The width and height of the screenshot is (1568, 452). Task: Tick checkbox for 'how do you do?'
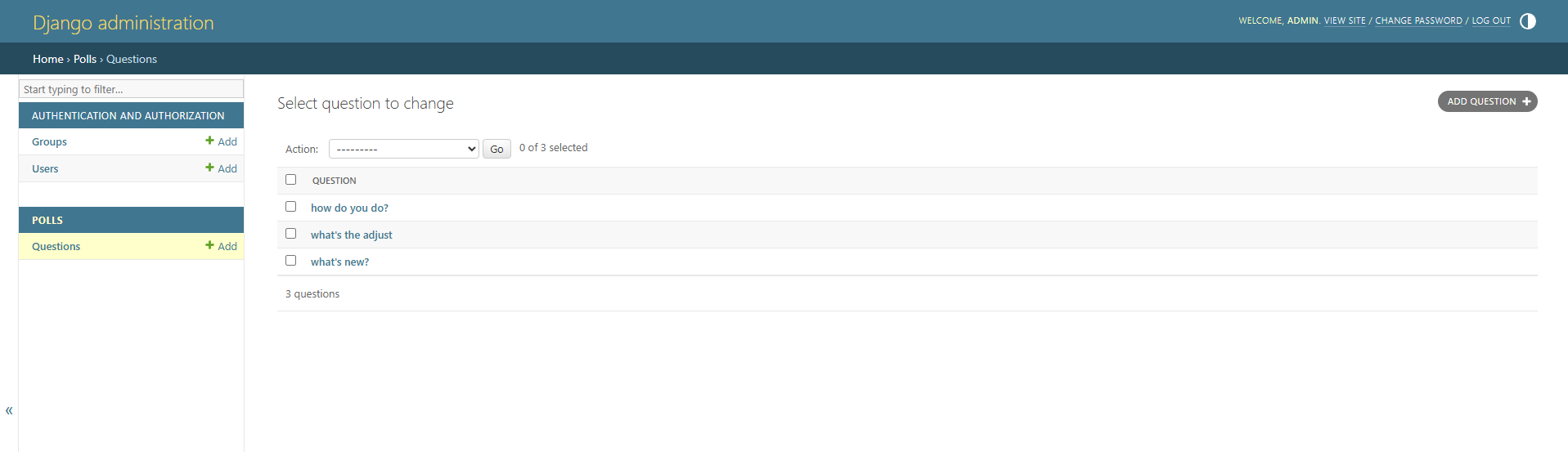pos(290,207)
